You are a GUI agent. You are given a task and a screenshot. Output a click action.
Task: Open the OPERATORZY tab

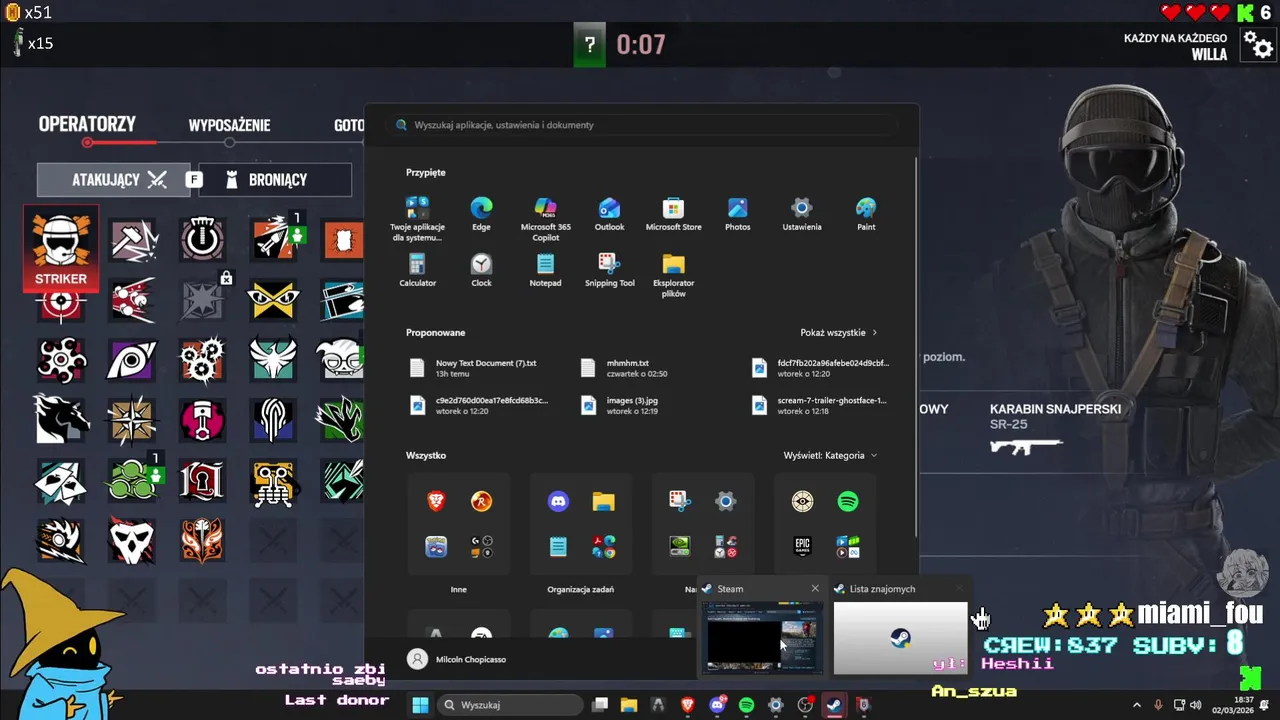pos(87,125)
